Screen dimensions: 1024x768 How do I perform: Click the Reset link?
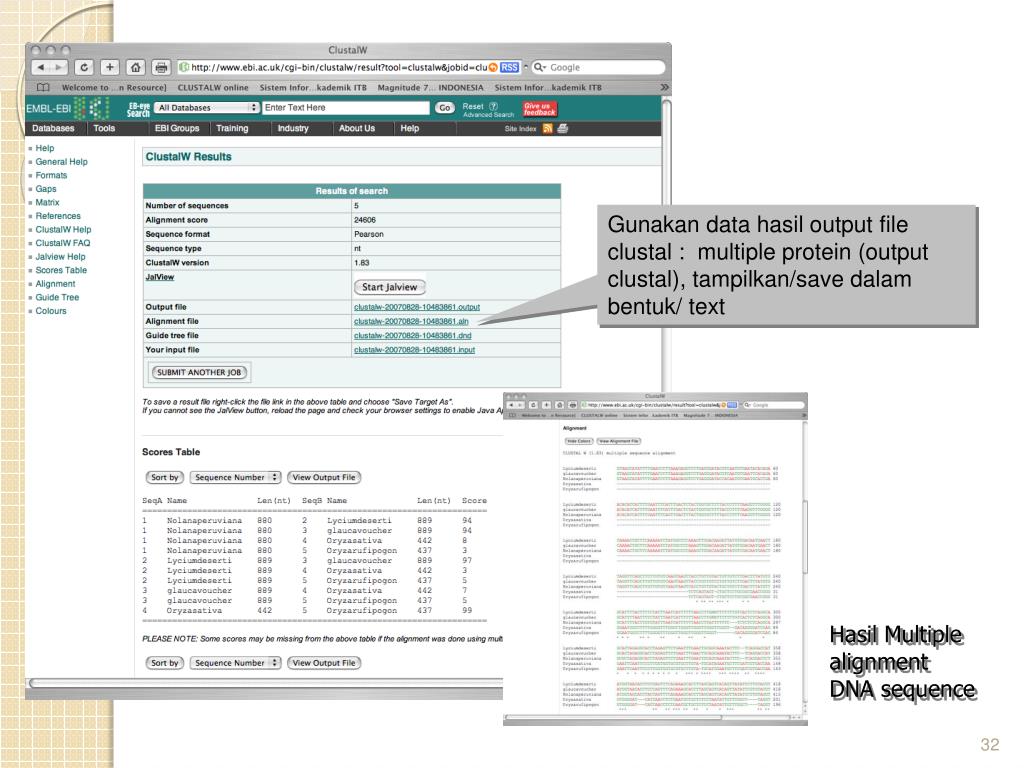click(473, 106)
